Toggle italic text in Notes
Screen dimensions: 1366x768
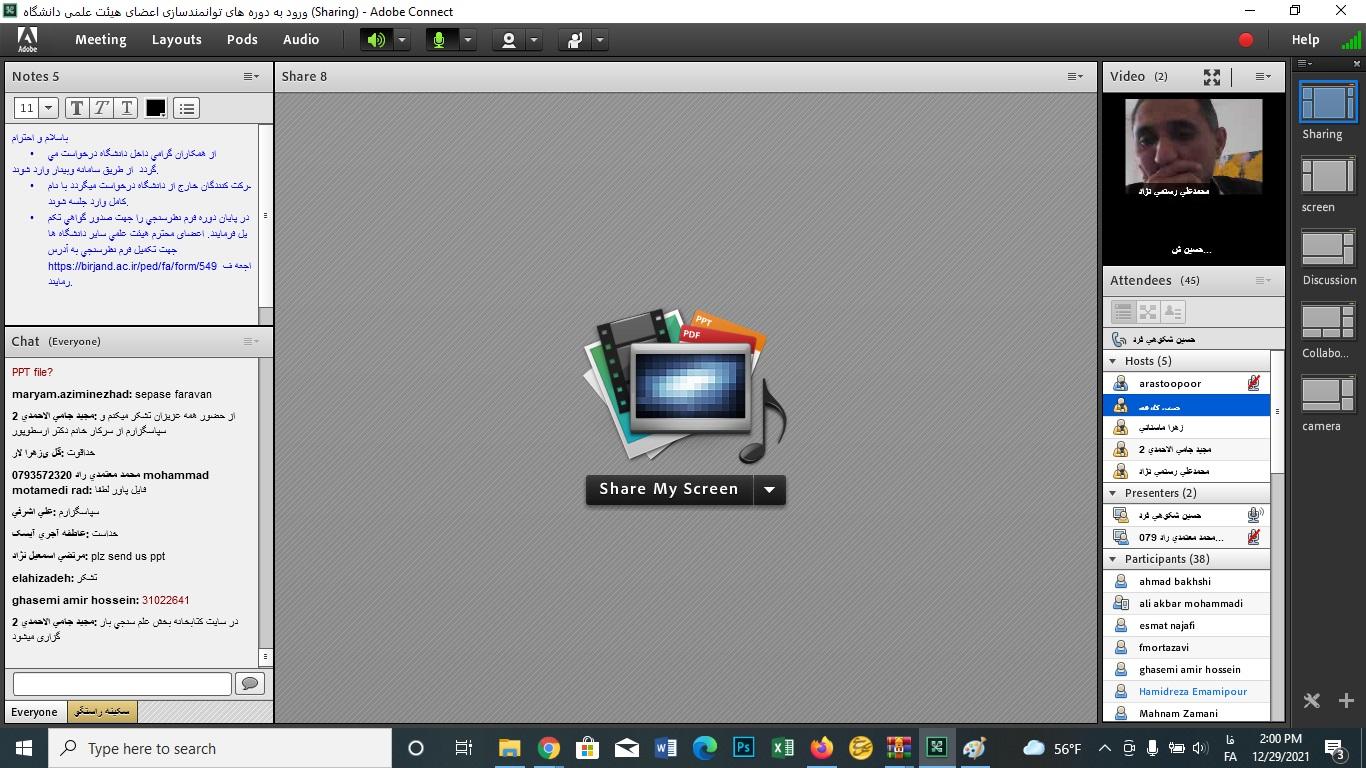point(101,108)
